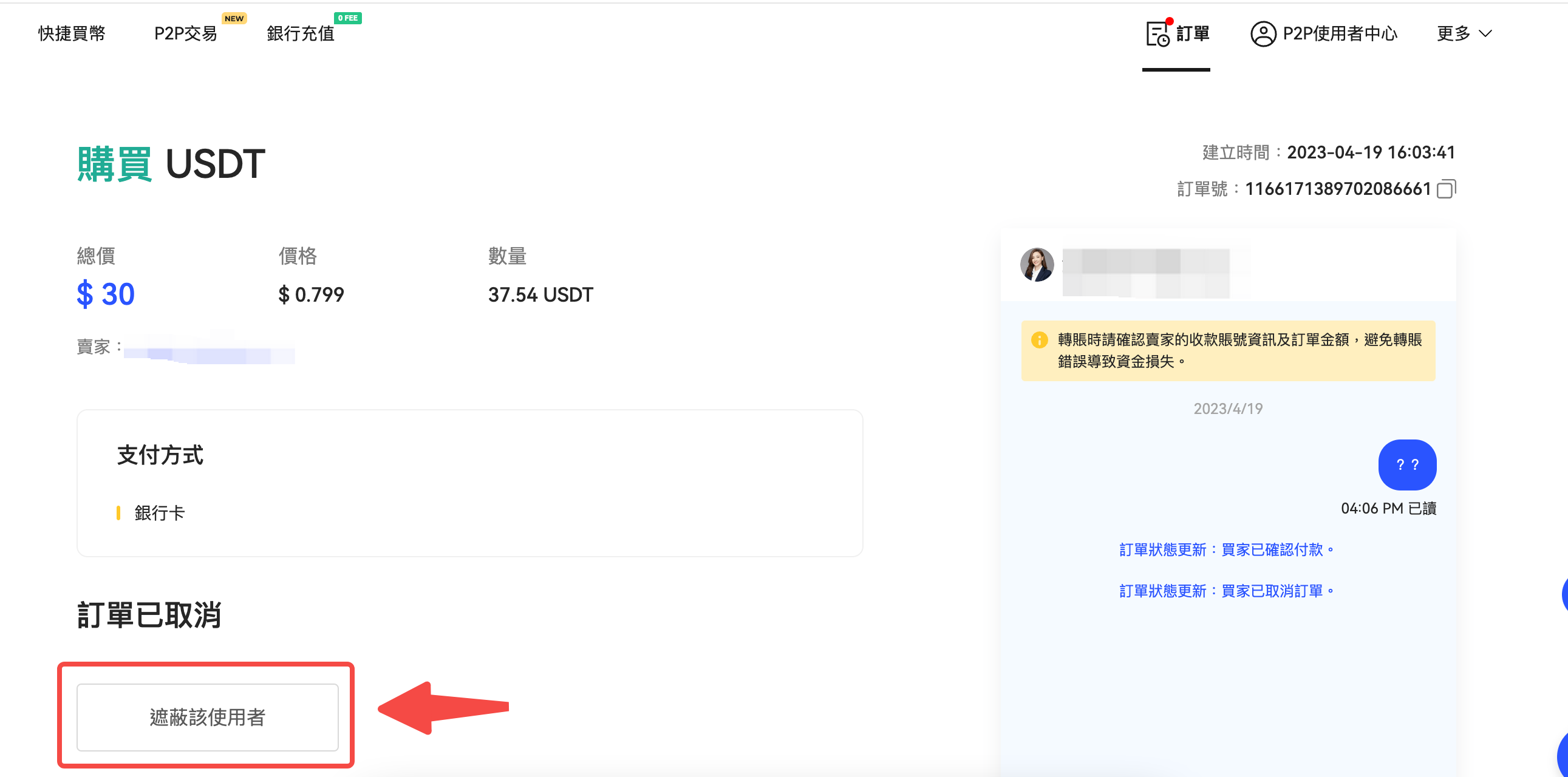Open orders via the order list icon
Viewport: 1568px width, 777px height.
(x=1157, y=33)
